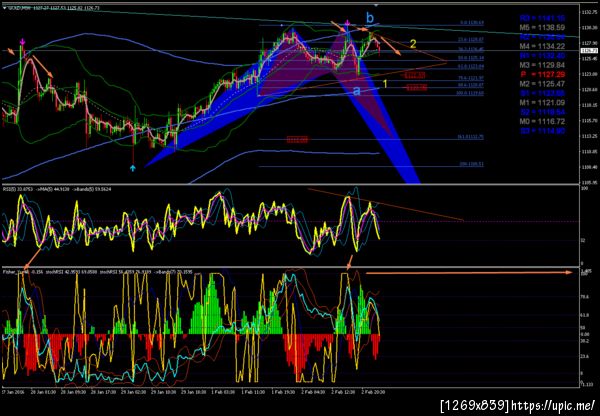Click the '1 Feb 11:00' time axis label
The height and width of the screenshot is (416, 600).
coord(253,392)
